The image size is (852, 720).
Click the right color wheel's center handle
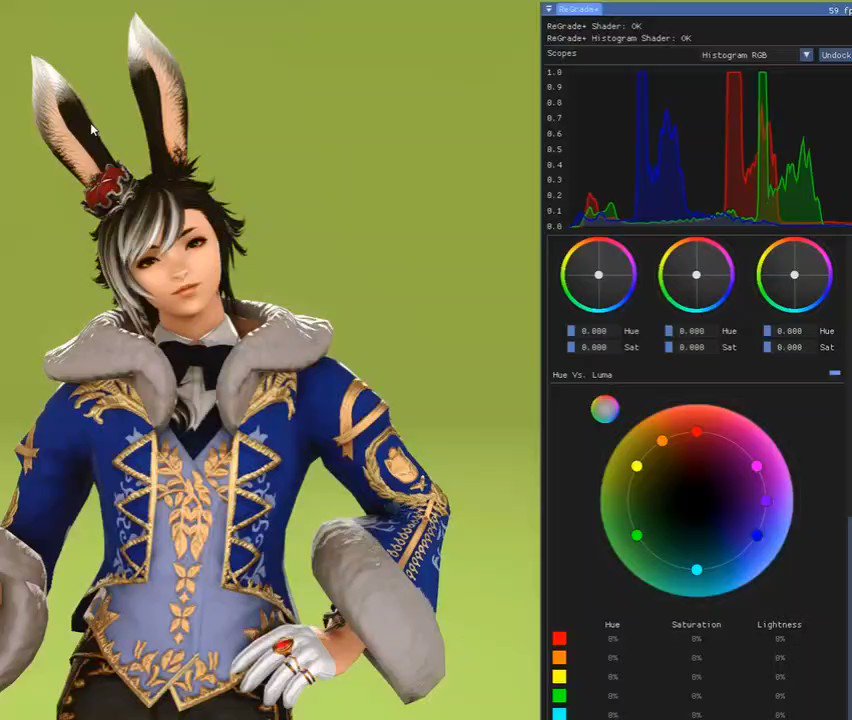coord(794,275)
